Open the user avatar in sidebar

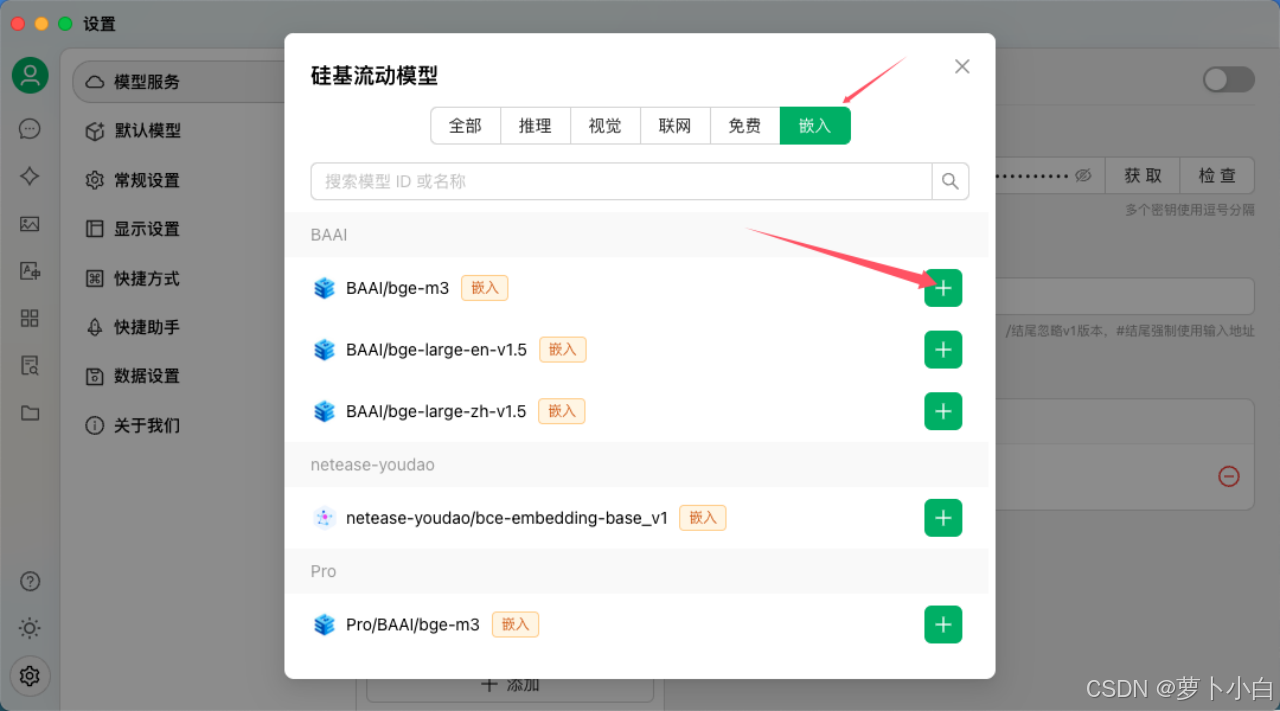click(30, 75)
